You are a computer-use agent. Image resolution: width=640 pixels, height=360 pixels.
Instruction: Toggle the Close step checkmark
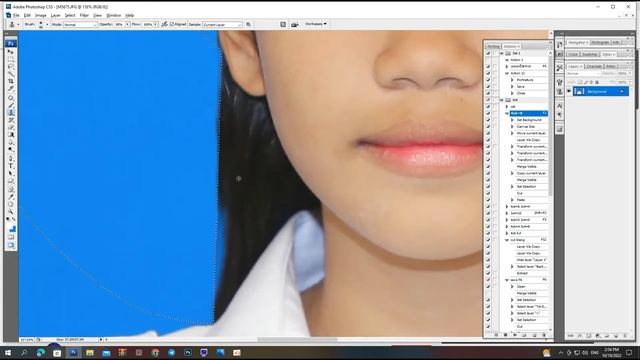tap(488, 93)
